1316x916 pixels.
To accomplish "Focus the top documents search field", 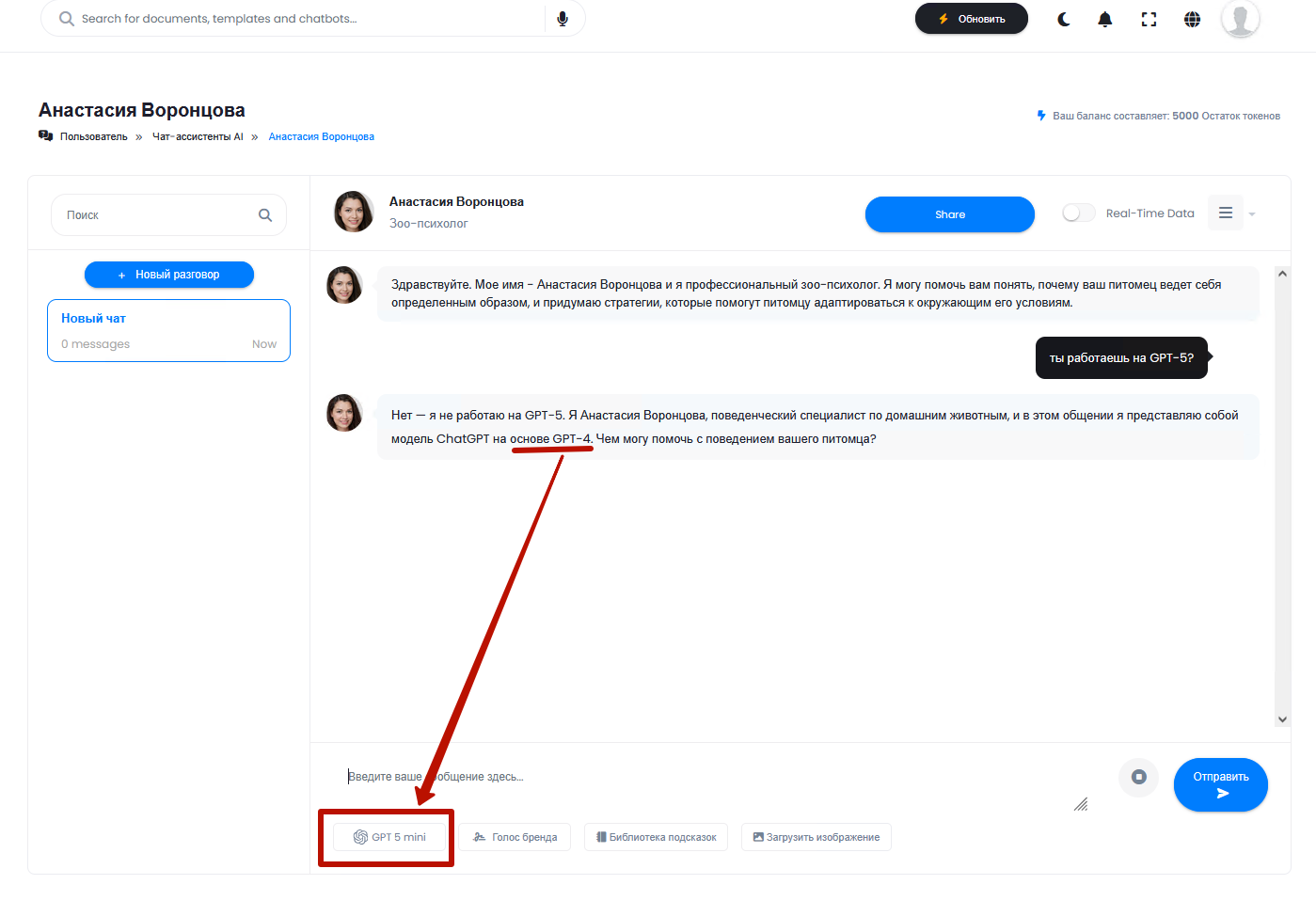I will click(x=312, y=19).
